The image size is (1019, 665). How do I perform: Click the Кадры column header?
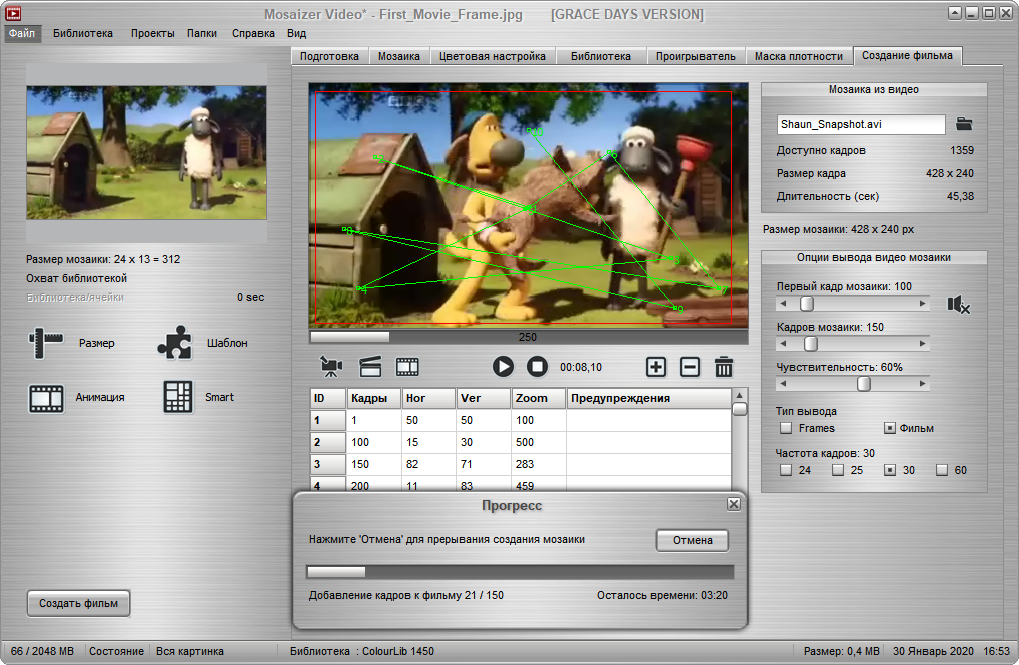click(x=373, y=398)
